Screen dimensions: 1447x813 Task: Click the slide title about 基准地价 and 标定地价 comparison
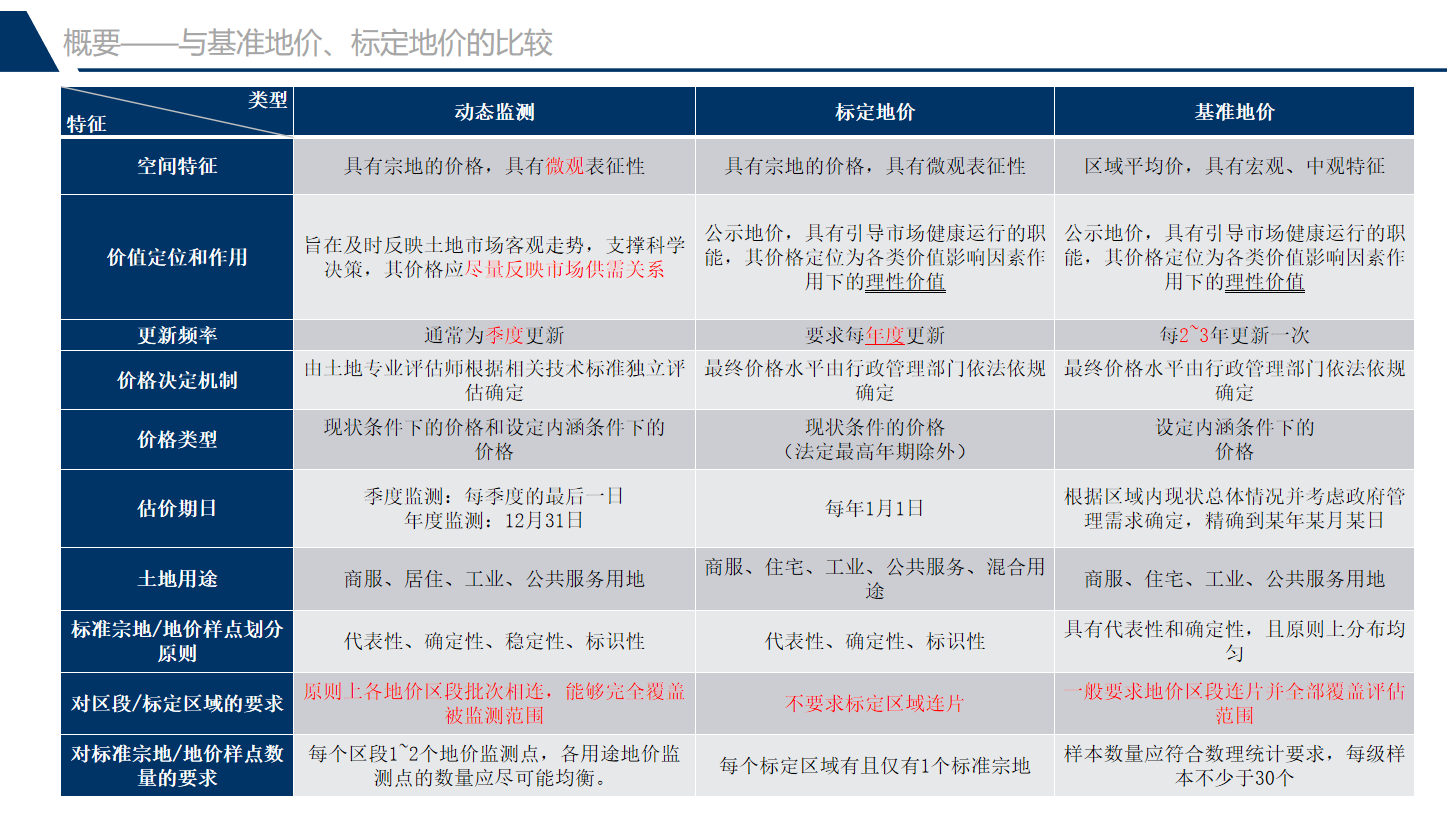tap(308, 43)
